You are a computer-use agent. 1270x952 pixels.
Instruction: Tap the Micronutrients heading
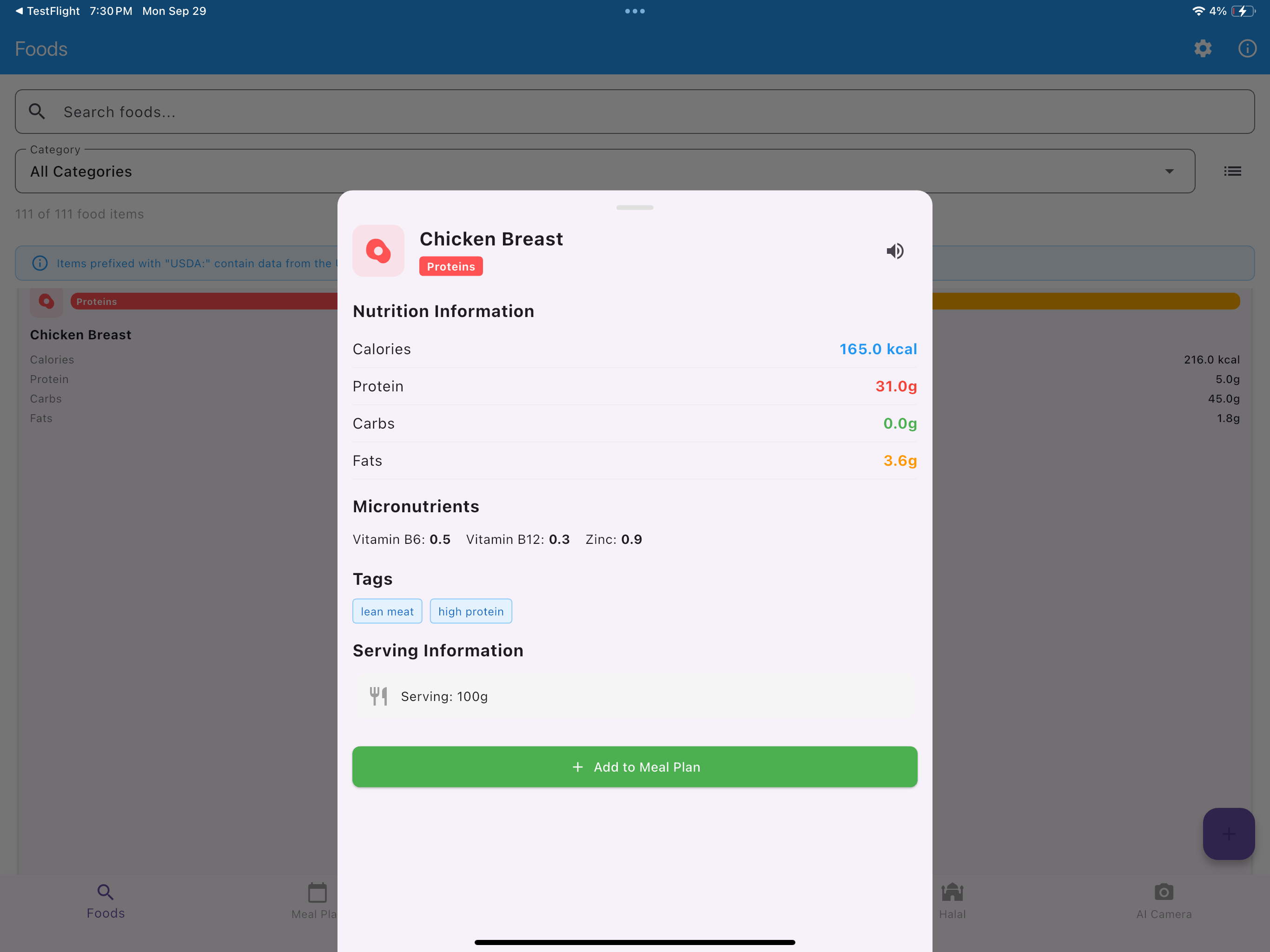pyautogui.click(x=416, y=506)
